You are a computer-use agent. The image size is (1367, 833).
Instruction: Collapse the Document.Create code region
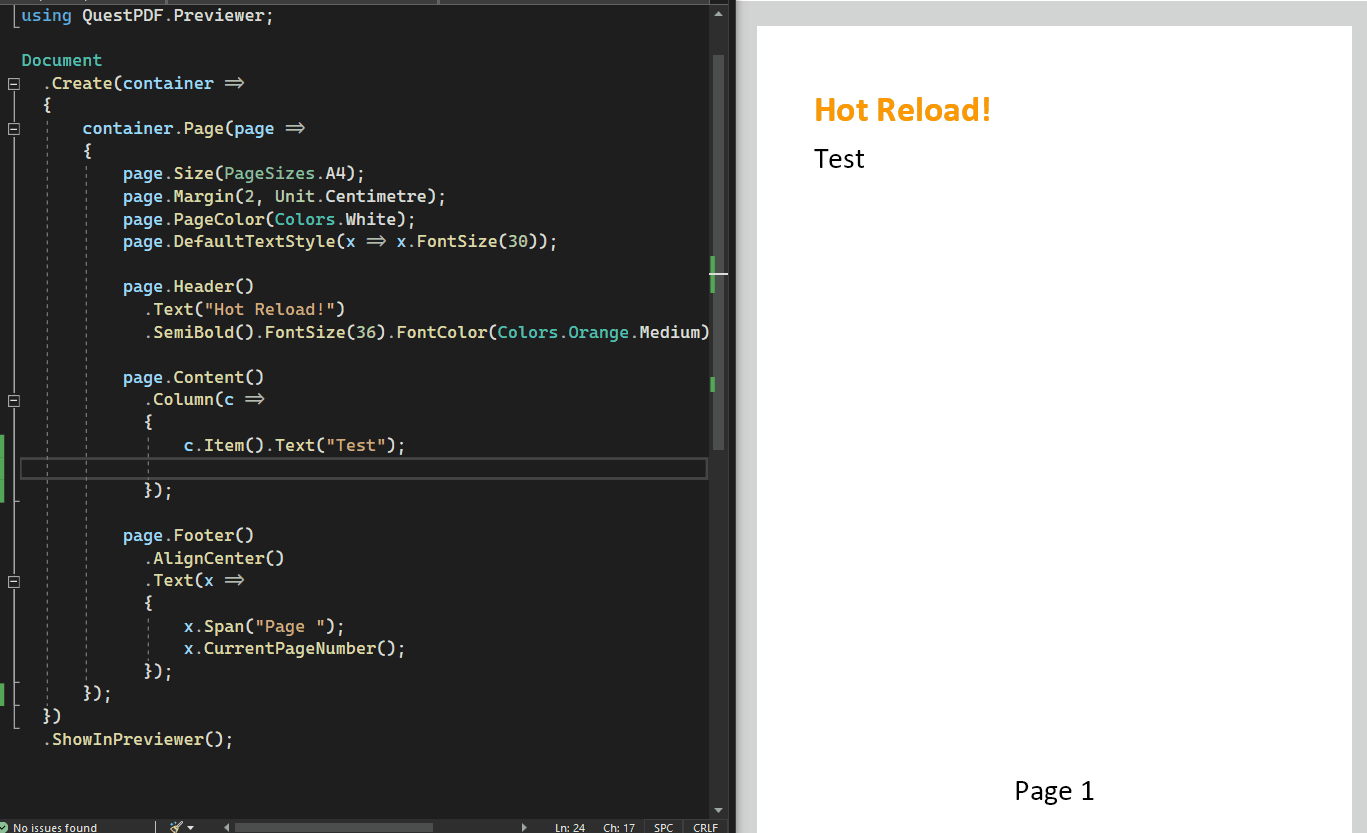pos(13,83)
